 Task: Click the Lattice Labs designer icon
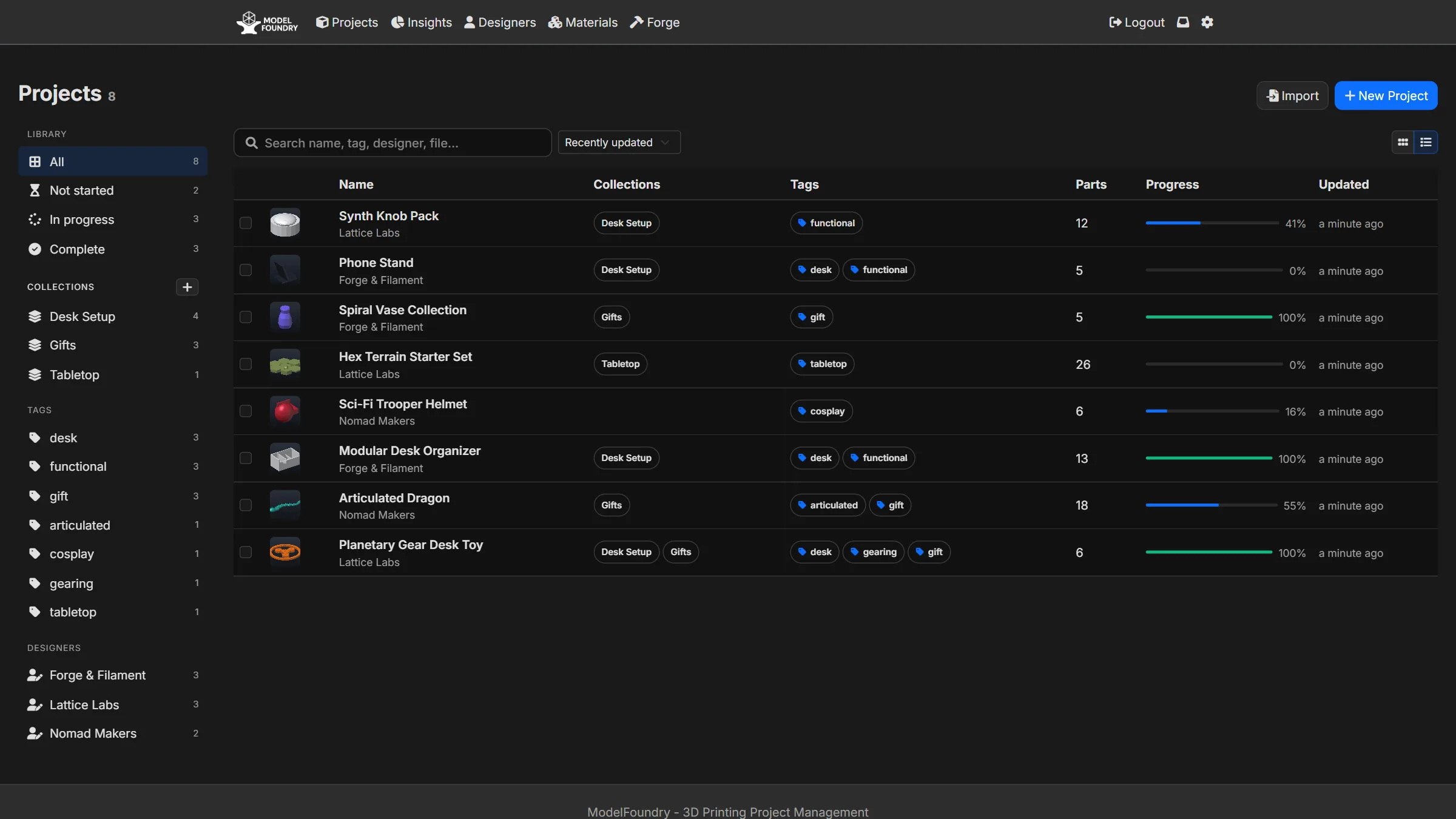click(35, 705)
